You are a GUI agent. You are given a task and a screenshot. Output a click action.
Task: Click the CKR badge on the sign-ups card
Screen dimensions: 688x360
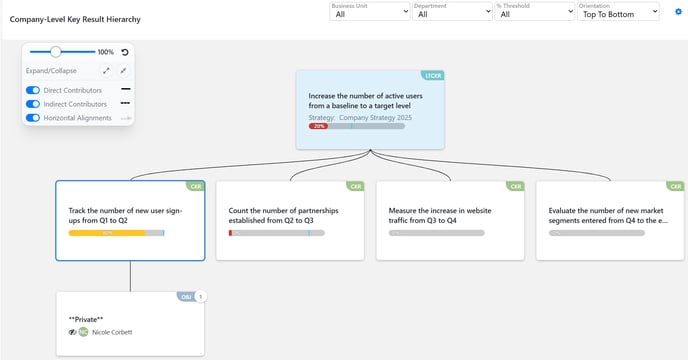(196, 186)
